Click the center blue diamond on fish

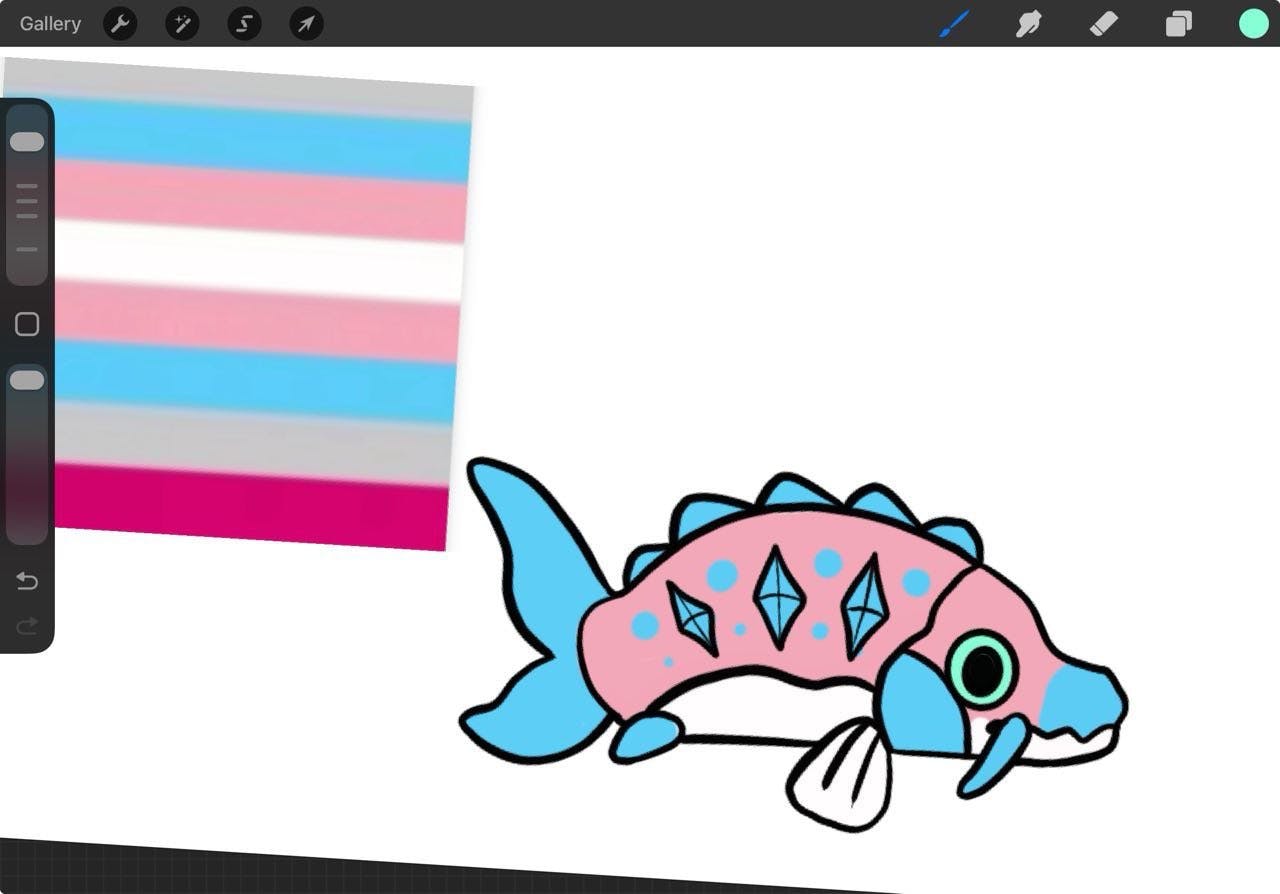pyautogui.click(x=779, y=596)
